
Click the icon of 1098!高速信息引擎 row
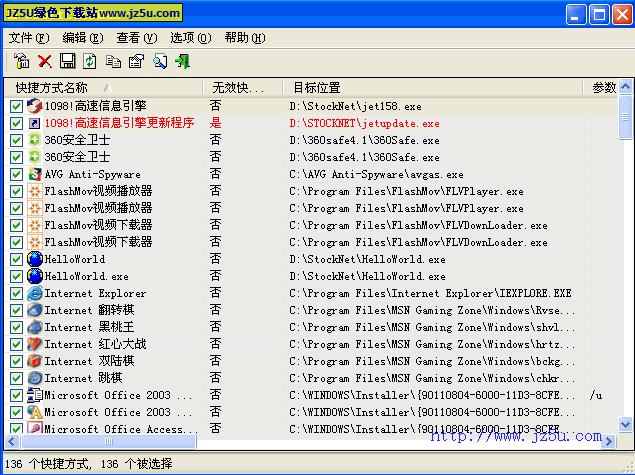point(35,106)
